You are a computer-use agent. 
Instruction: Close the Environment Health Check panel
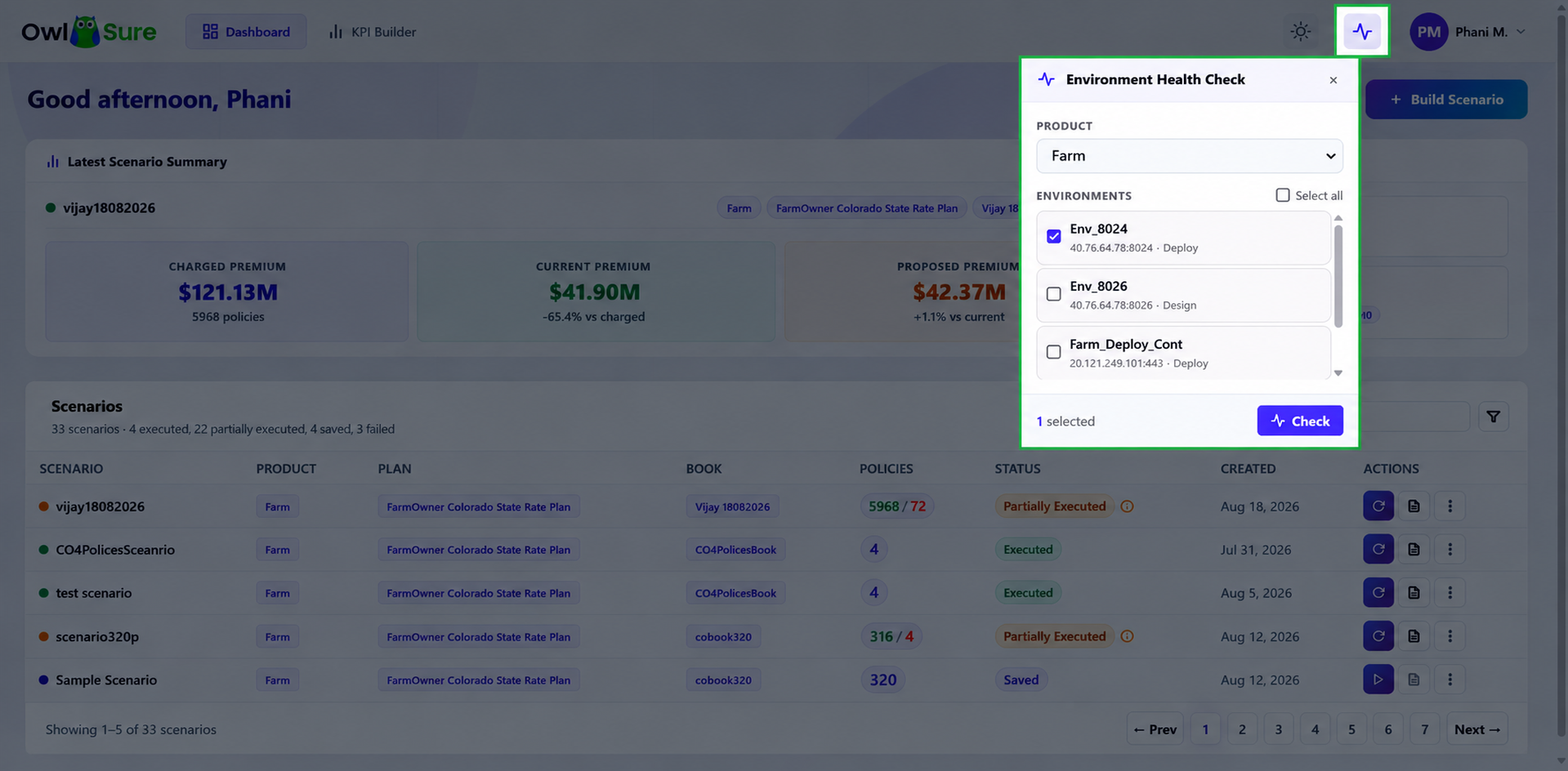(x=1333, y=80)
